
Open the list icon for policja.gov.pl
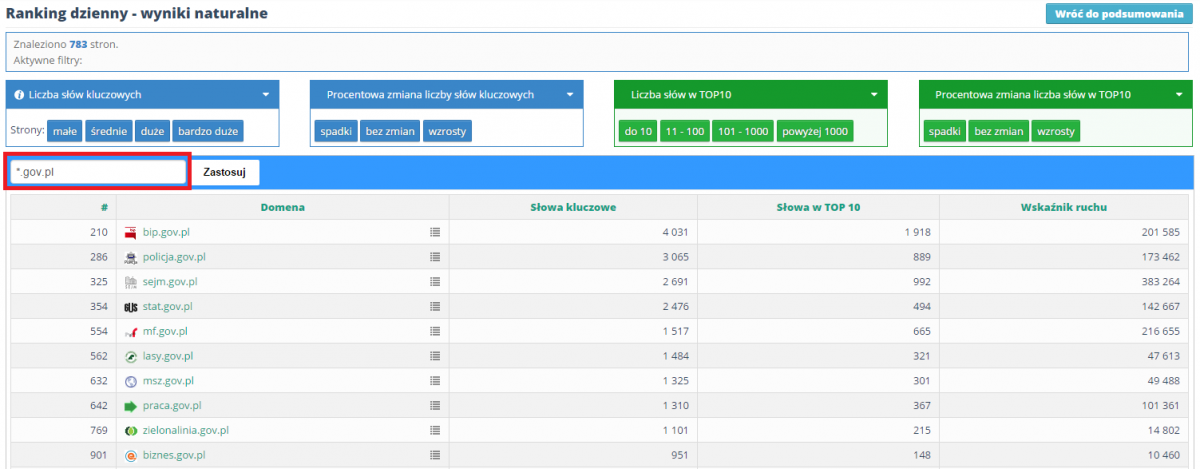point(435,257)
